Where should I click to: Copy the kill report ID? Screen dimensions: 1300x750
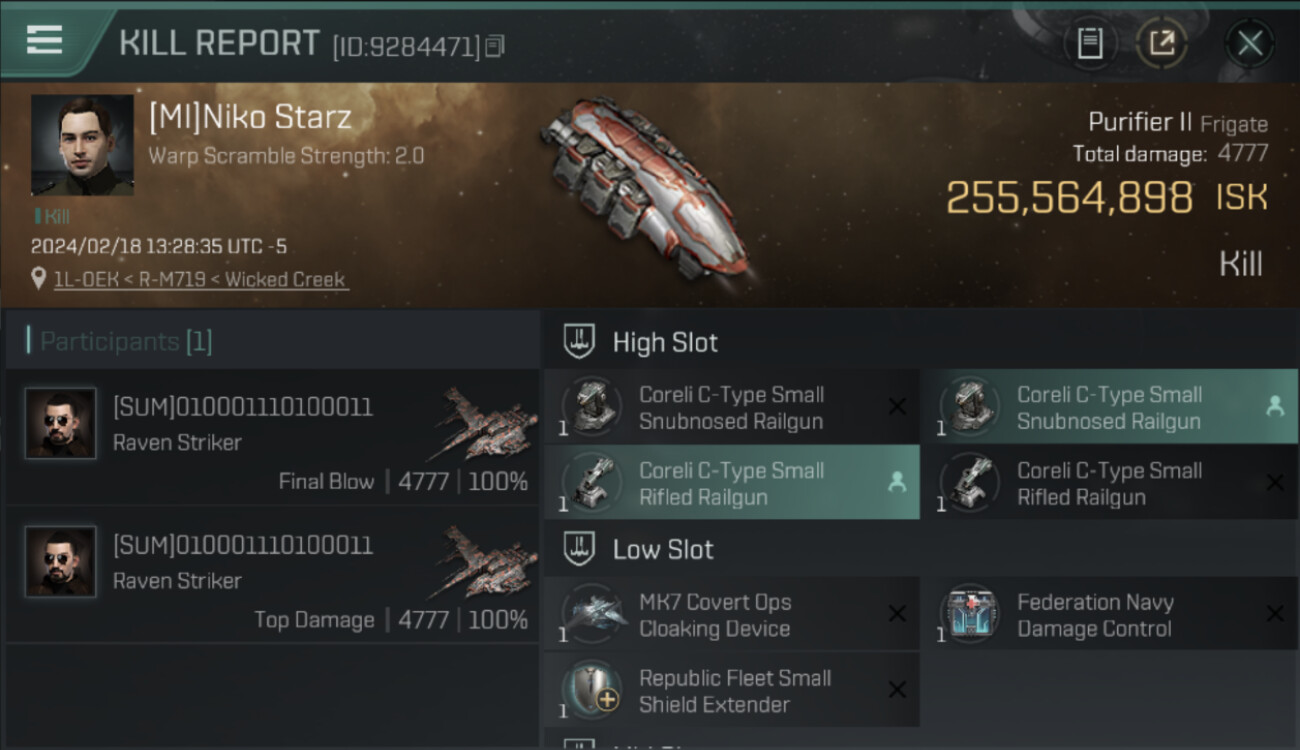click(496, 46)
